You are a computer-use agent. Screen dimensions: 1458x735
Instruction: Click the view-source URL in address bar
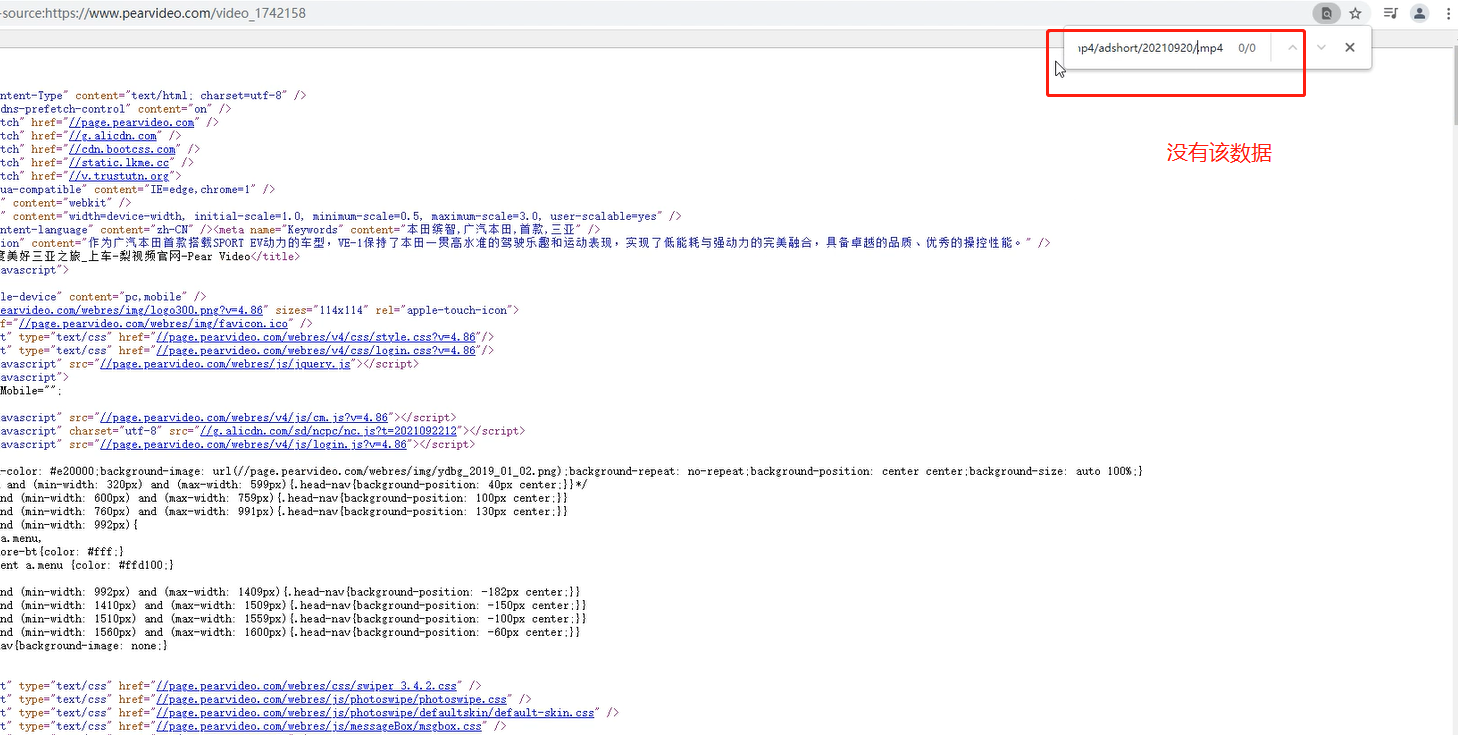[x=153, y=13]
